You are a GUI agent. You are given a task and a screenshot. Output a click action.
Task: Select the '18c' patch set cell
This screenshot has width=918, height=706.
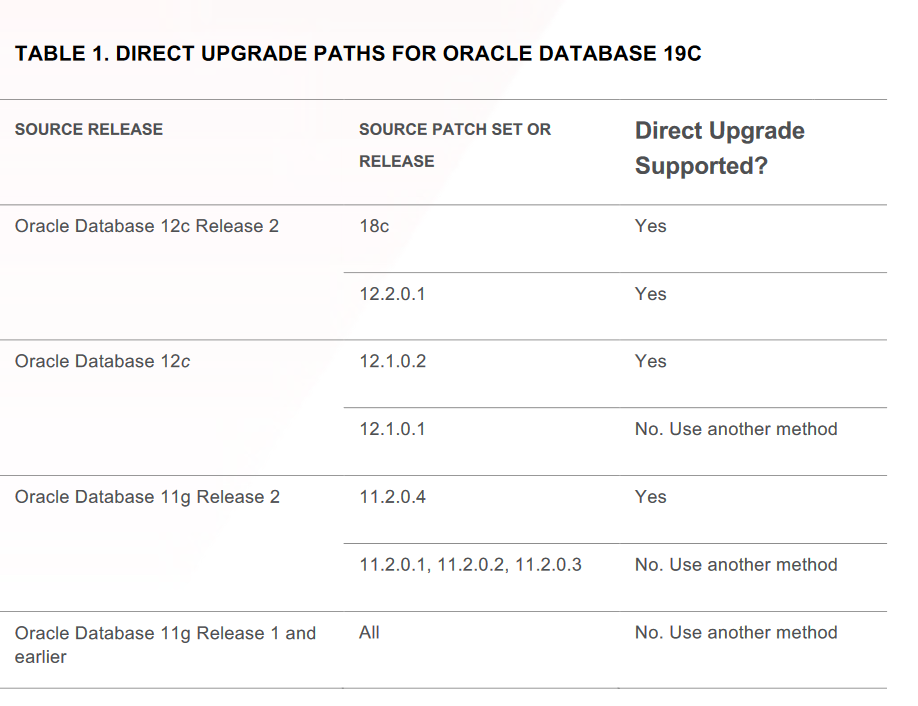pos(374,226)
